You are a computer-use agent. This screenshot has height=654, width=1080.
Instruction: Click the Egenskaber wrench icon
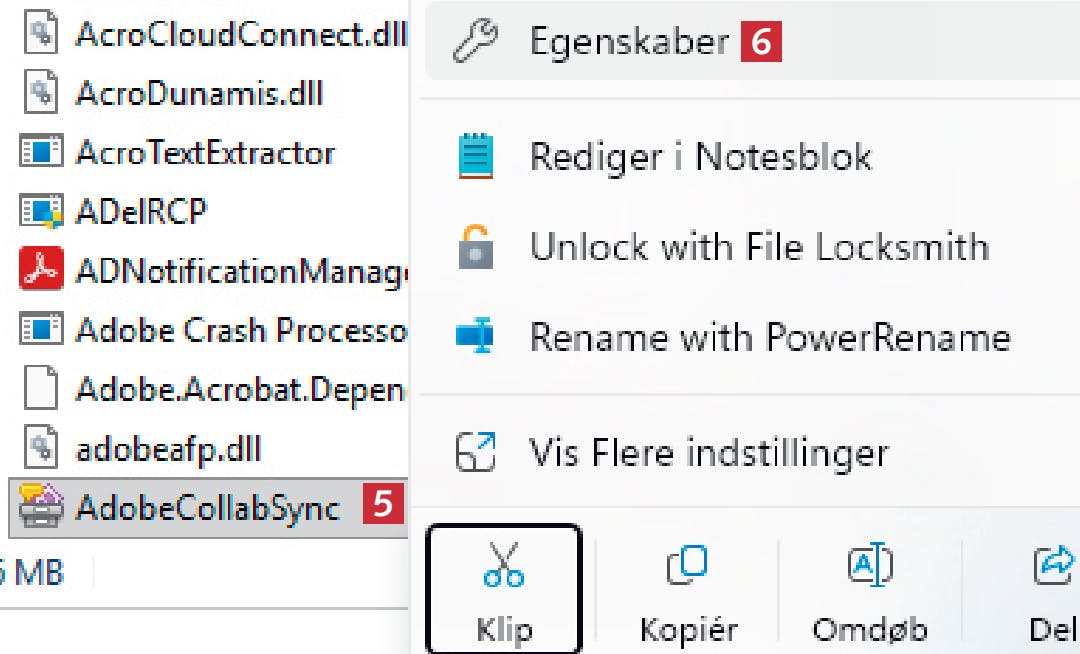[x=475, y=42]
